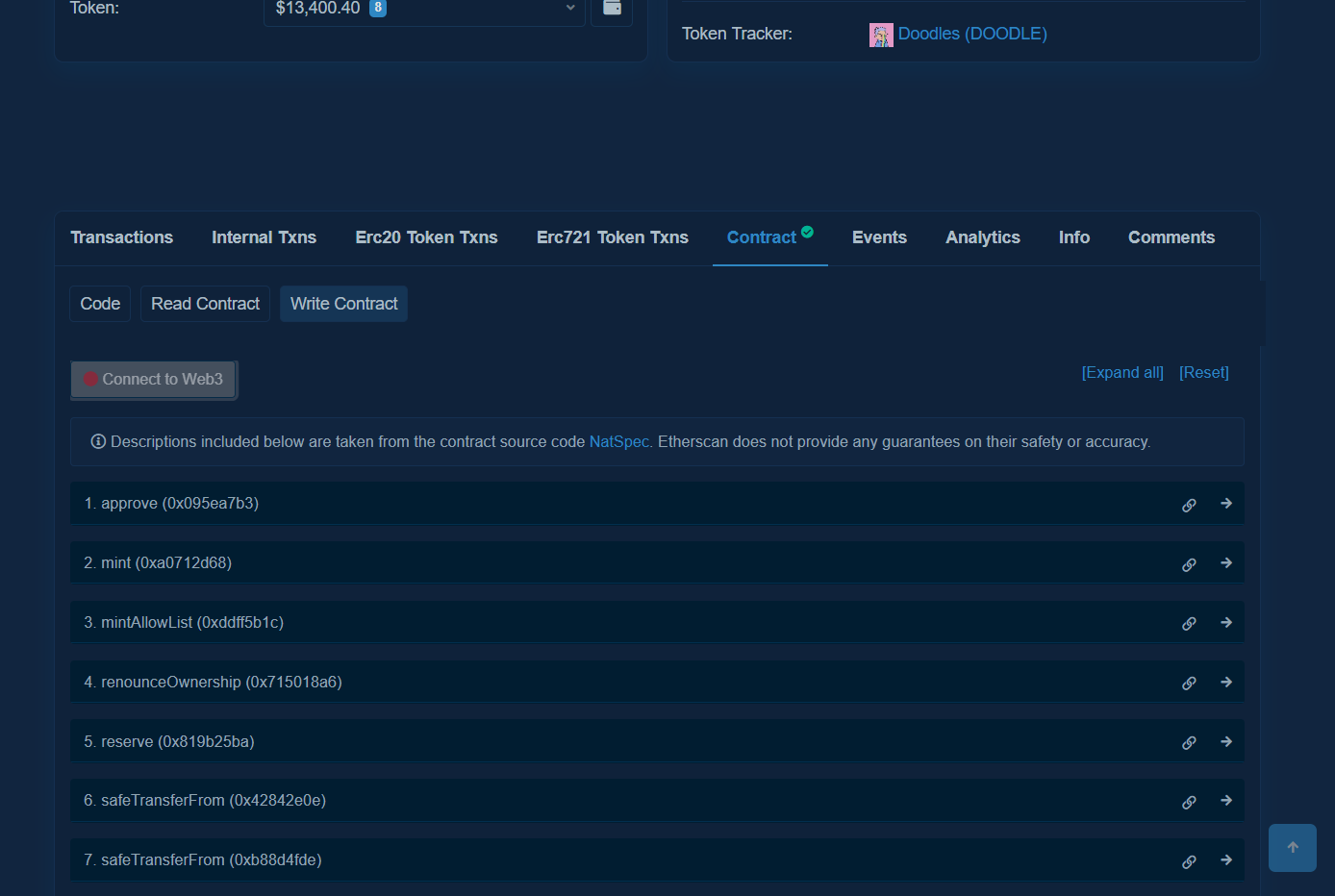Screen dimensions: 1335x896
Task: Copy permalink for the reserve function
Action: pos(1189,743)
